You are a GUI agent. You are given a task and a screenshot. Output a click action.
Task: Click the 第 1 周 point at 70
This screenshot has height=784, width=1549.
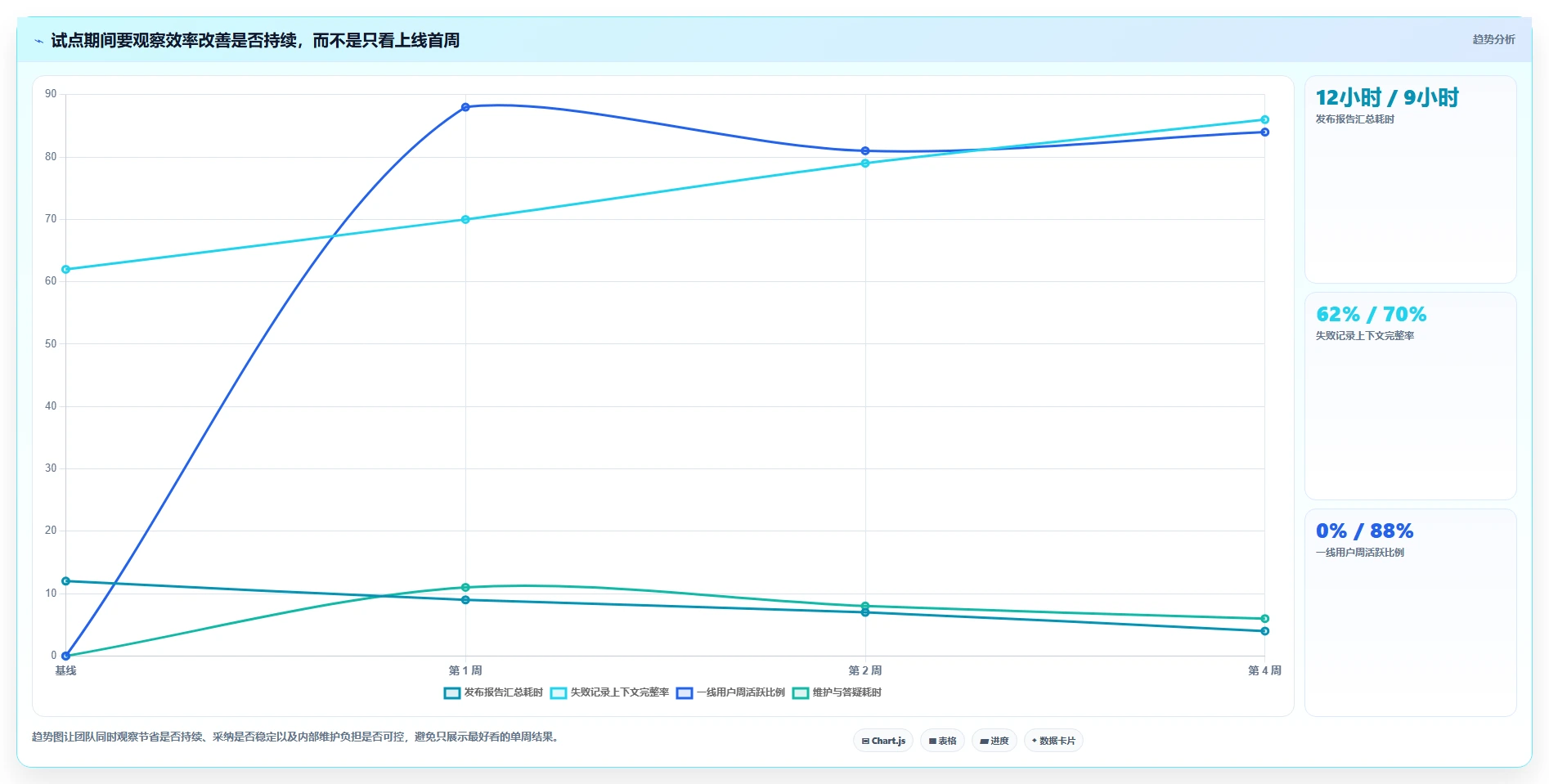(x=465, y=219)
